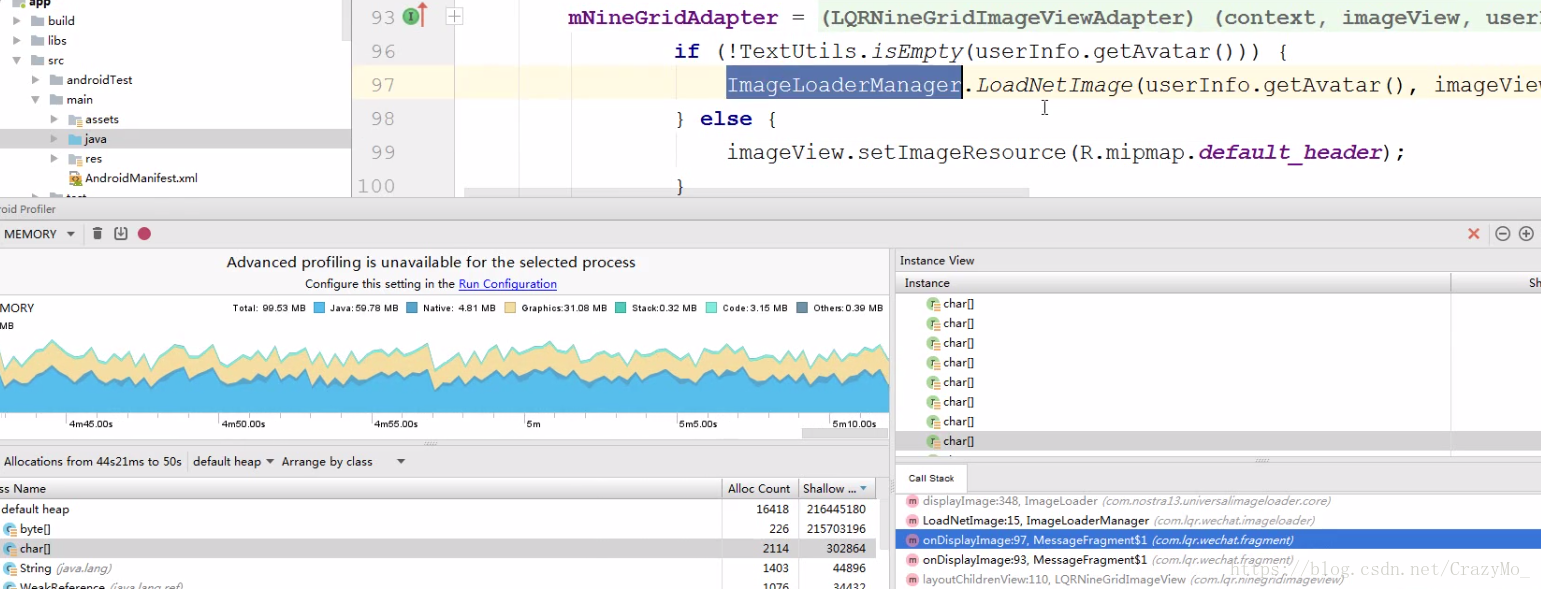Screen dimensions: 1541x589
Task: Select the byte[] class row
Action: (35, 529)
